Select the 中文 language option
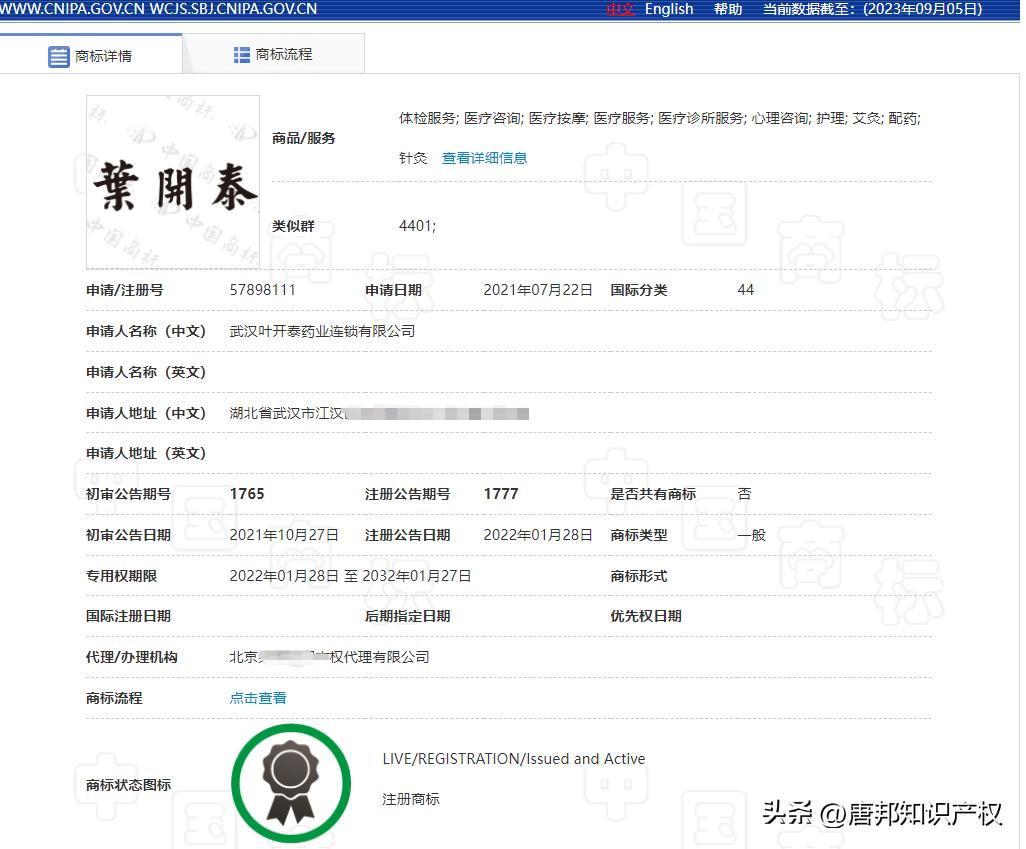 620,9
